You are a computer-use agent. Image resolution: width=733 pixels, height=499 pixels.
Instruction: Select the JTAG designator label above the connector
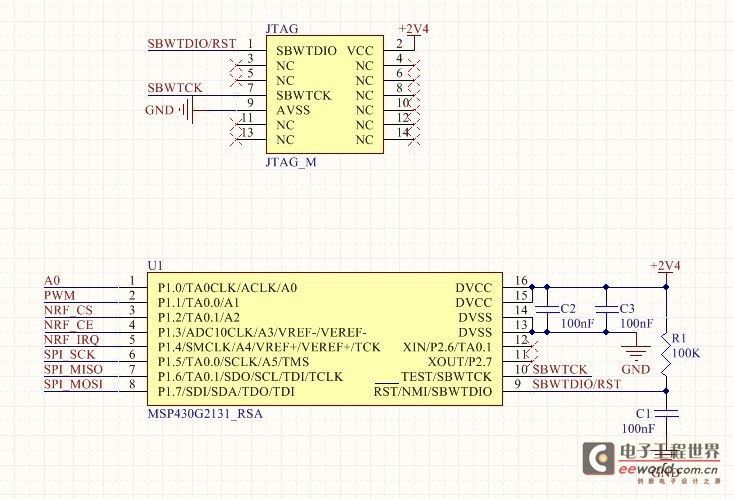(x=282, y=29)
